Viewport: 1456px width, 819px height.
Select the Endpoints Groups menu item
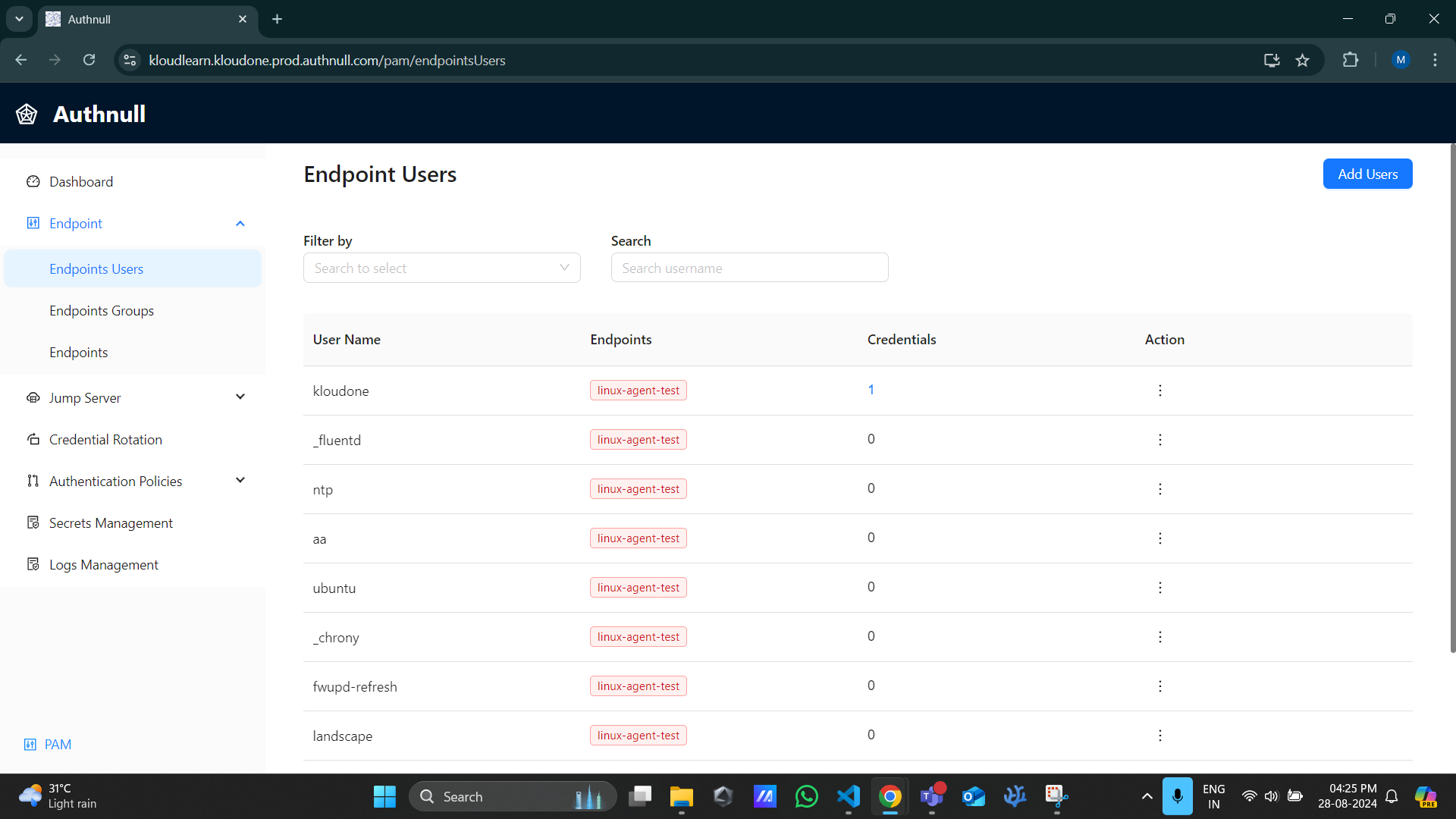pos(101,310)
